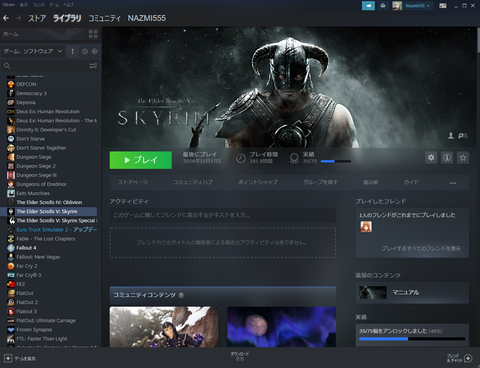Open the Steam menu
Viewport: 480px width, 368px height.
tap(9, 5)
